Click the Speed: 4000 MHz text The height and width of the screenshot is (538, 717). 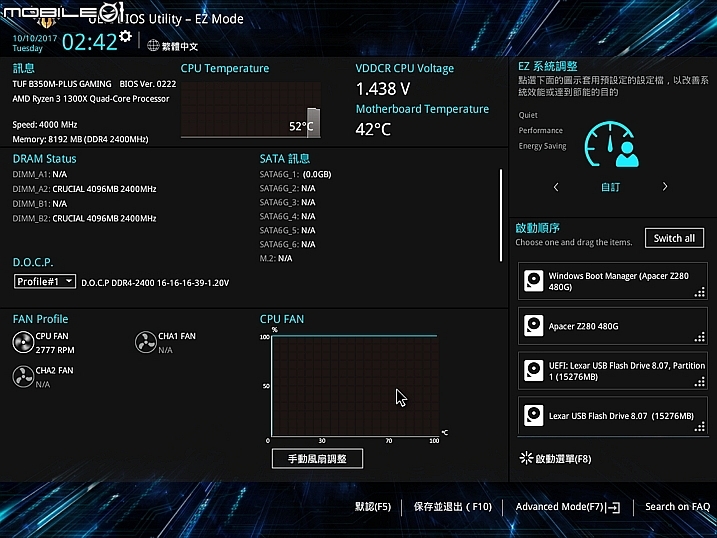click(x=45, y=124)
